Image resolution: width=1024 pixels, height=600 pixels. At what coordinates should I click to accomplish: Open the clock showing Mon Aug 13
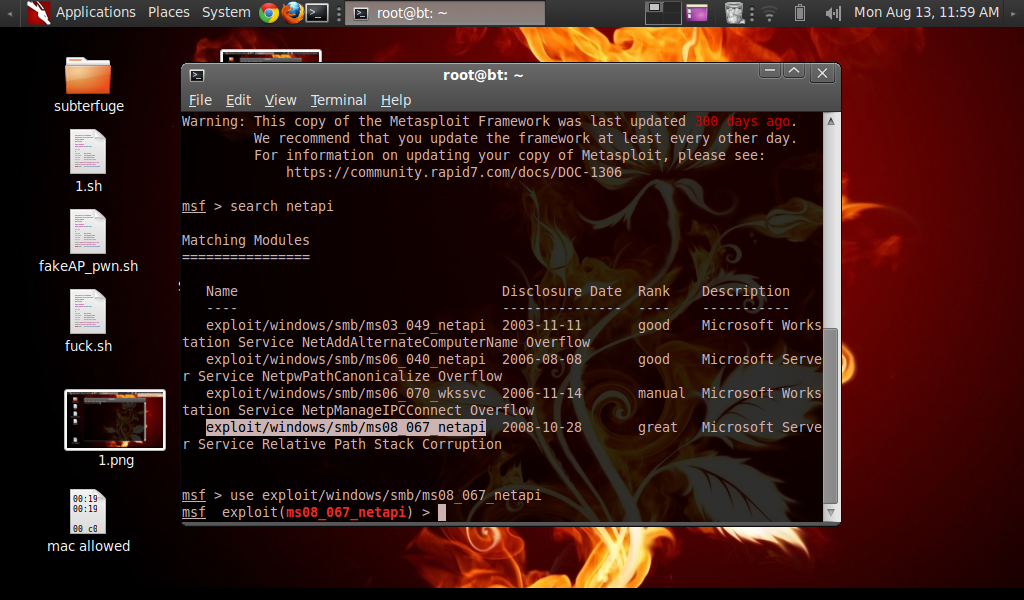click(926, 12)
